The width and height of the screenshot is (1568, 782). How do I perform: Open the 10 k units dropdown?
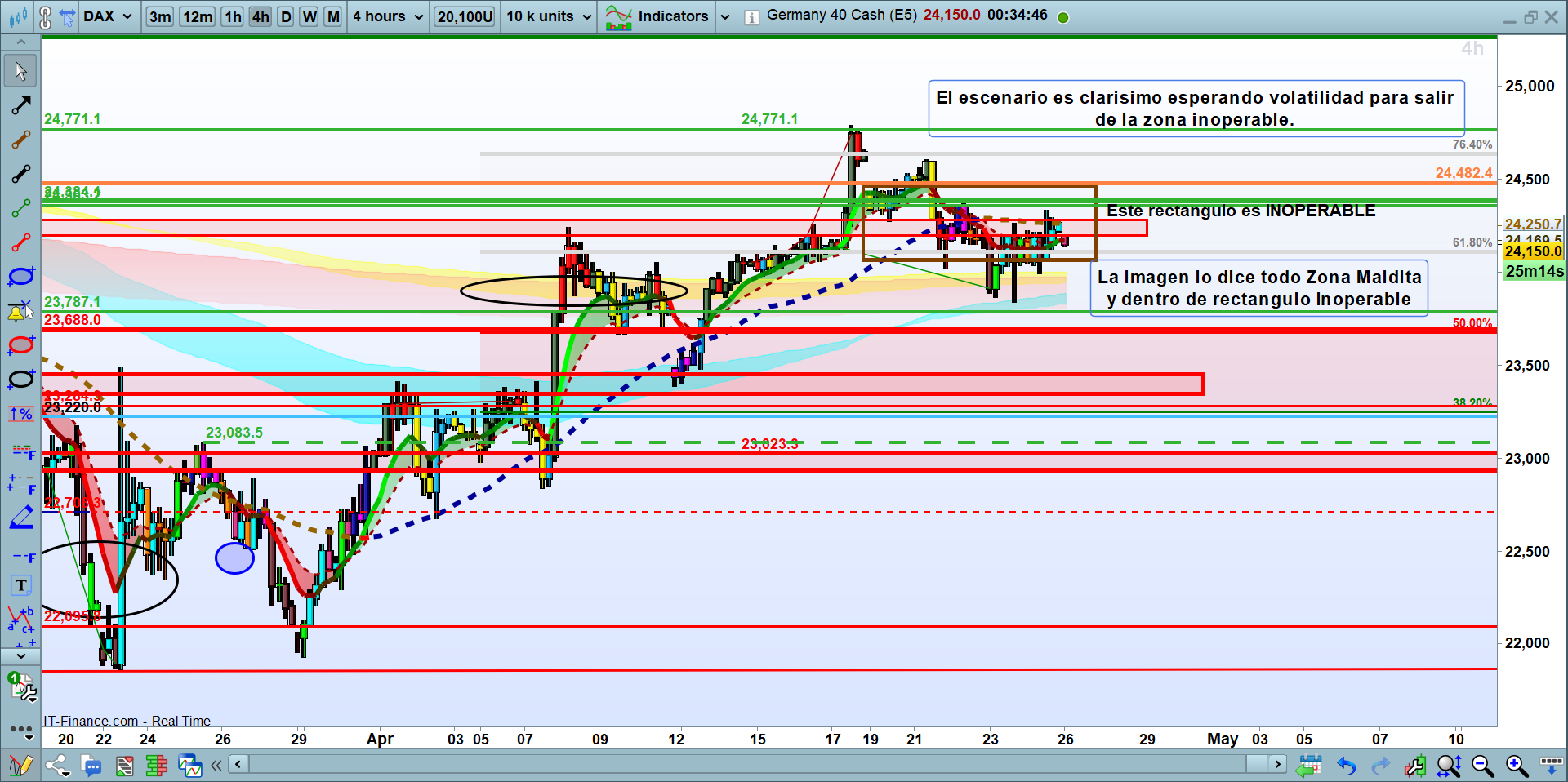click(x=549, y=16)
